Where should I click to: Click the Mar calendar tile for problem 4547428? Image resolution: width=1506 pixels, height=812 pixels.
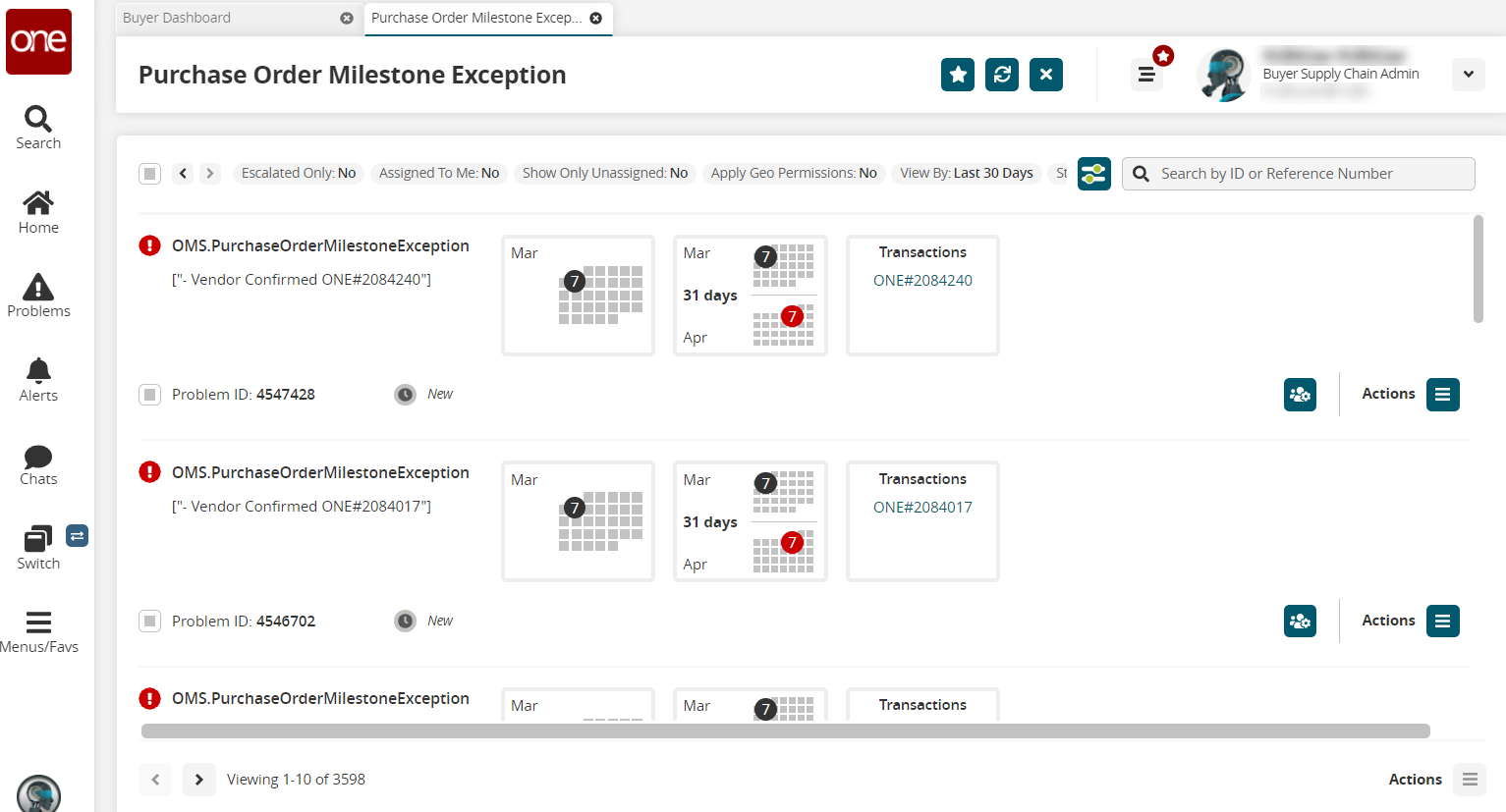pyautogui.click(x=579, y=296)
